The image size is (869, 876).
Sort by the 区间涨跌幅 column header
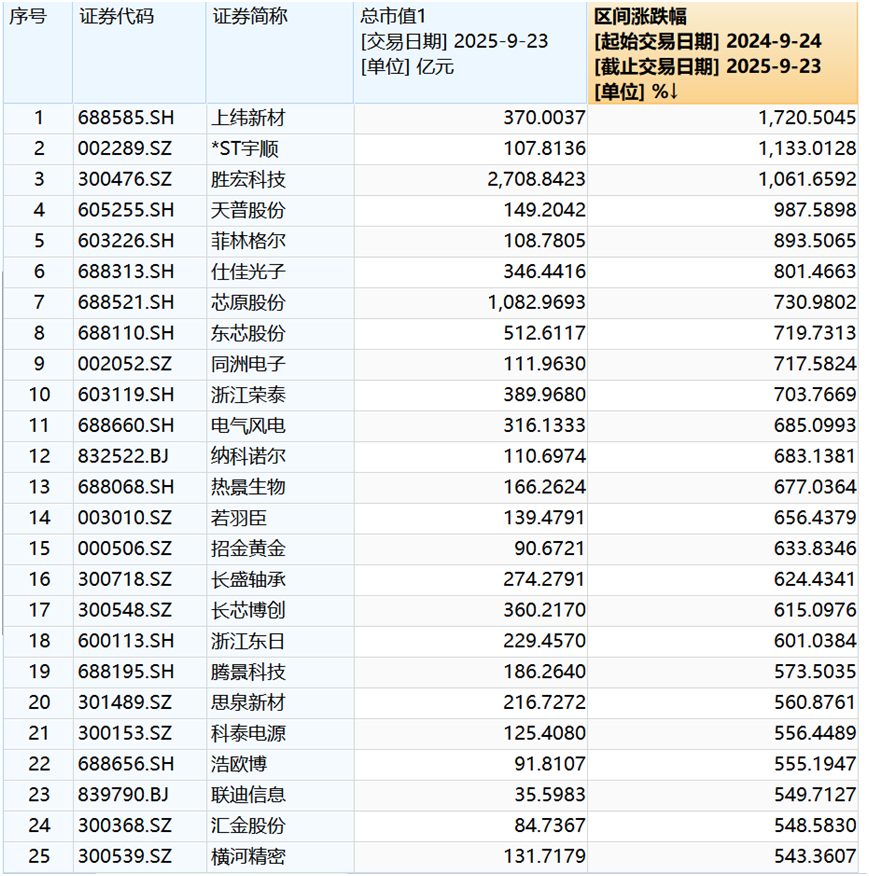723,54
